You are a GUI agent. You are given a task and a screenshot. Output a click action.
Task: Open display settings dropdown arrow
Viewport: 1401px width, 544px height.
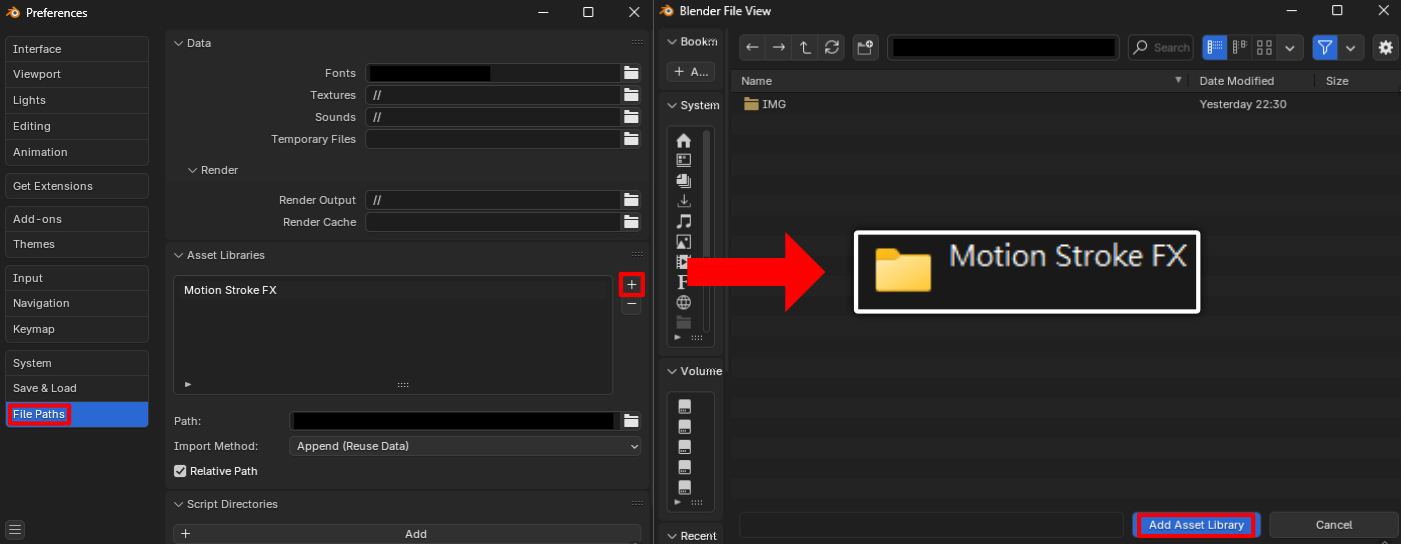point(1291,47)
